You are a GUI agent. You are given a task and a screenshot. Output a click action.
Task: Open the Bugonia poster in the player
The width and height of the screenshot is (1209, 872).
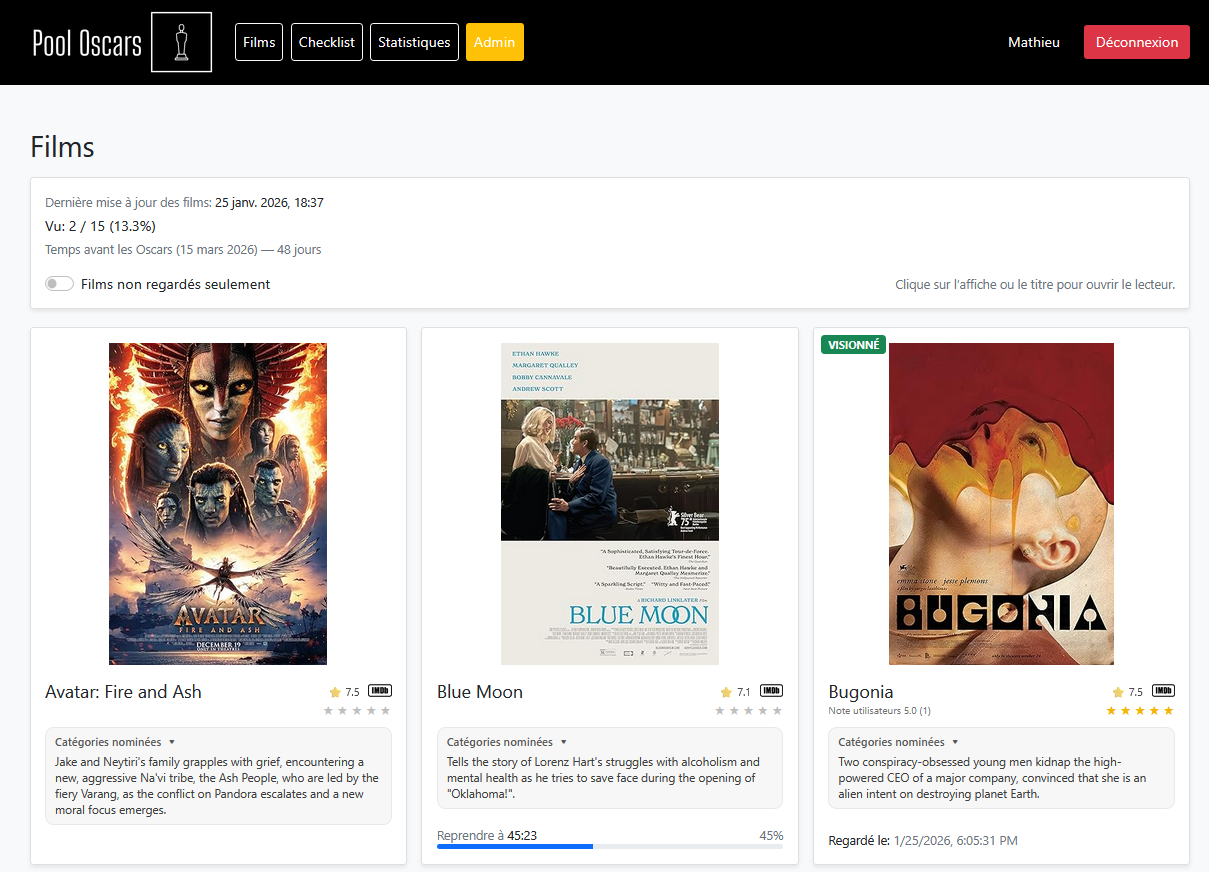point(1001,504)
